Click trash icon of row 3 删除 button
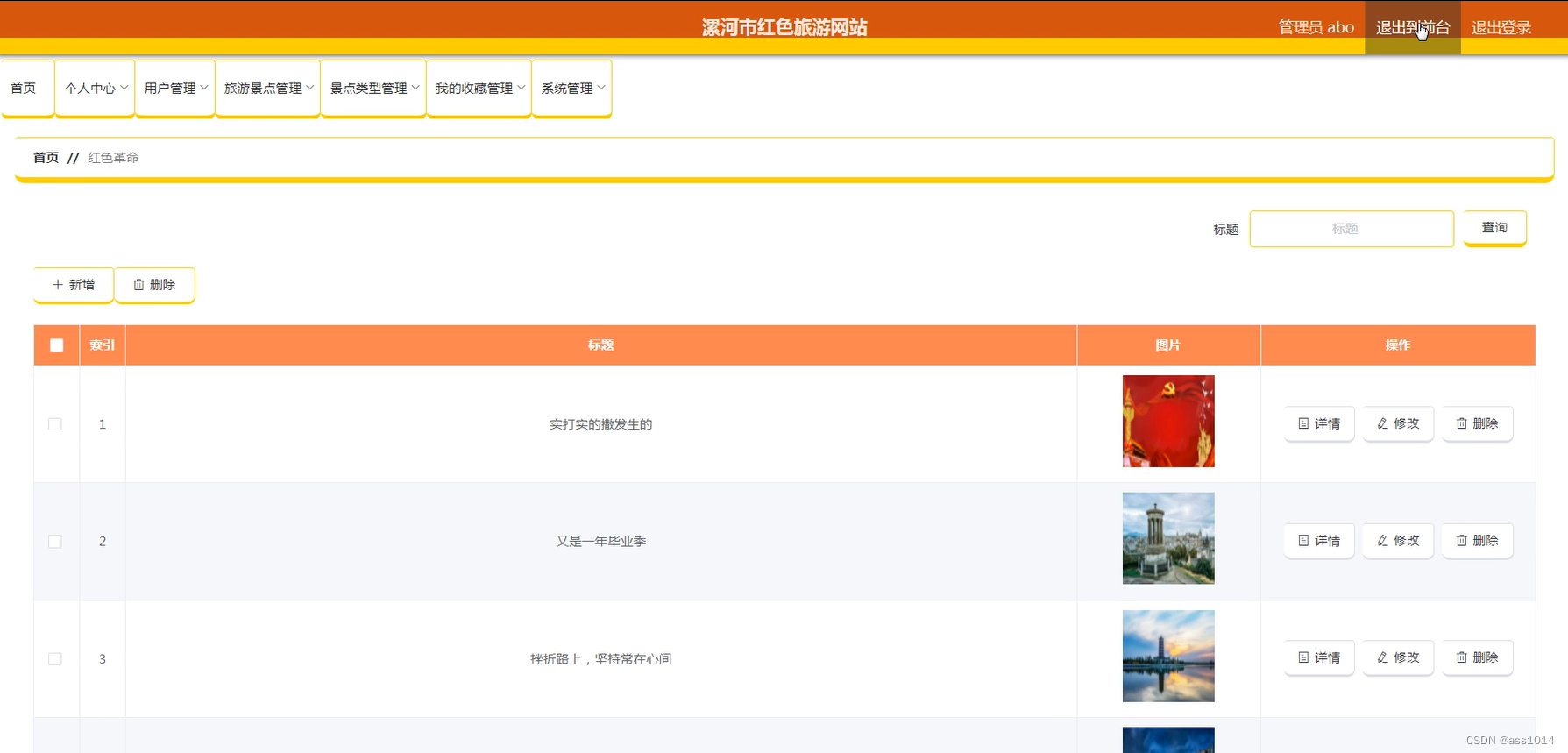Viewport: 1568px width, 753px height. coord(1461,657)
